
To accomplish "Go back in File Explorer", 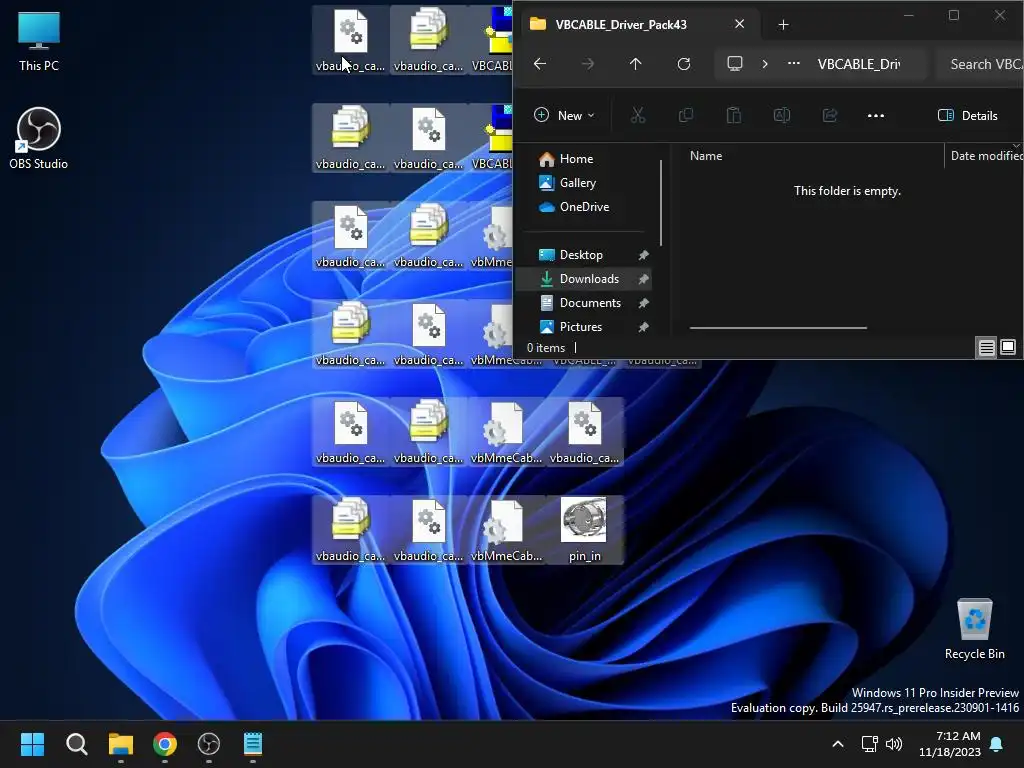I will pos(540,64).
